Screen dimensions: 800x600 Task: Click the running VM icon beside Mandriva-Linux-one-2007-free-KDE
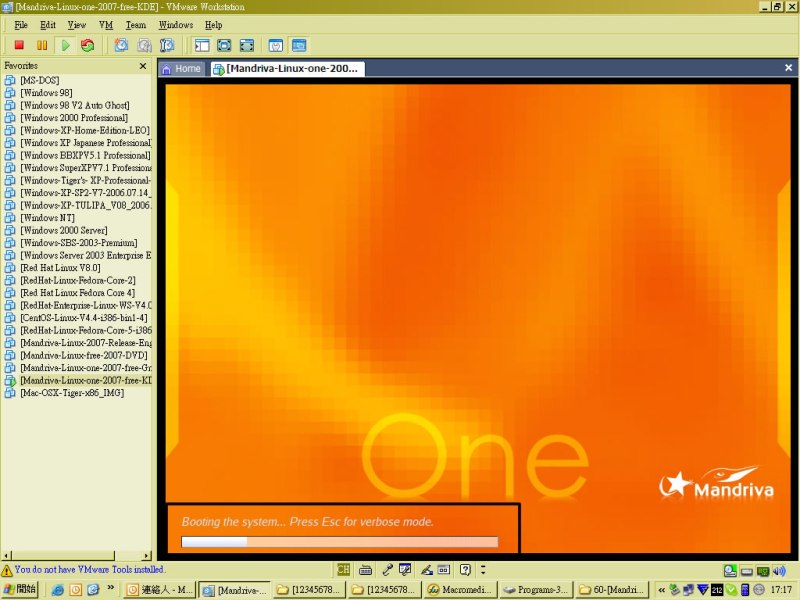pos(10,380)
